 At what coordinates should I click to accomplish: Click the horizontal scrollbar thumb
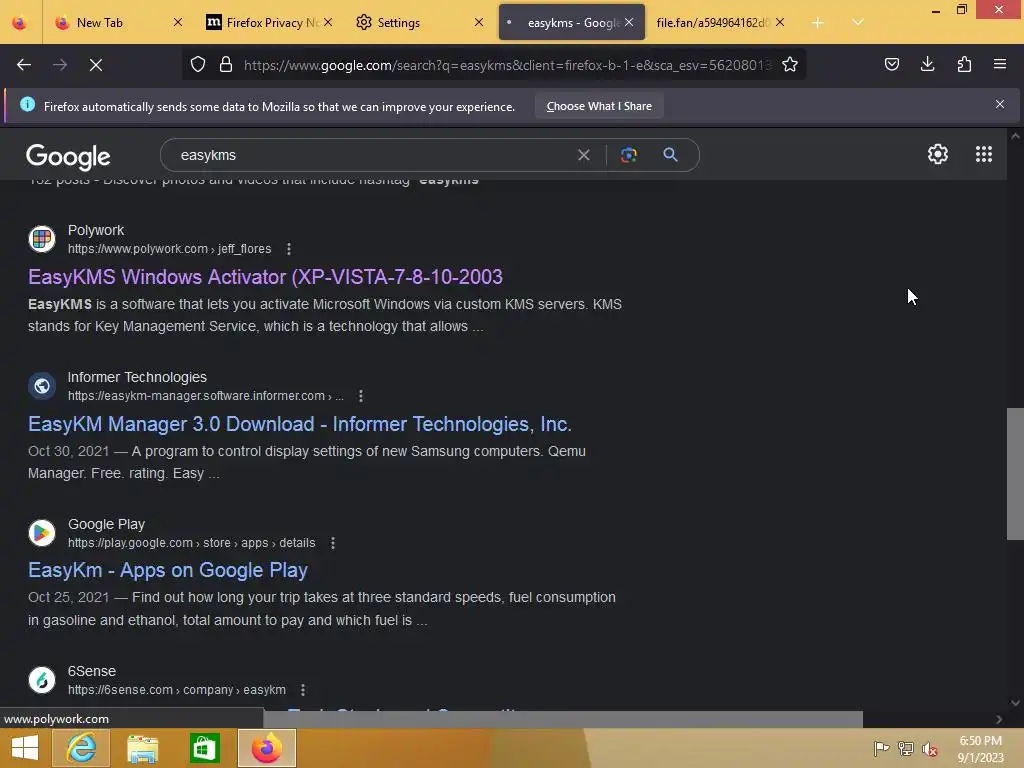[562, 719]
